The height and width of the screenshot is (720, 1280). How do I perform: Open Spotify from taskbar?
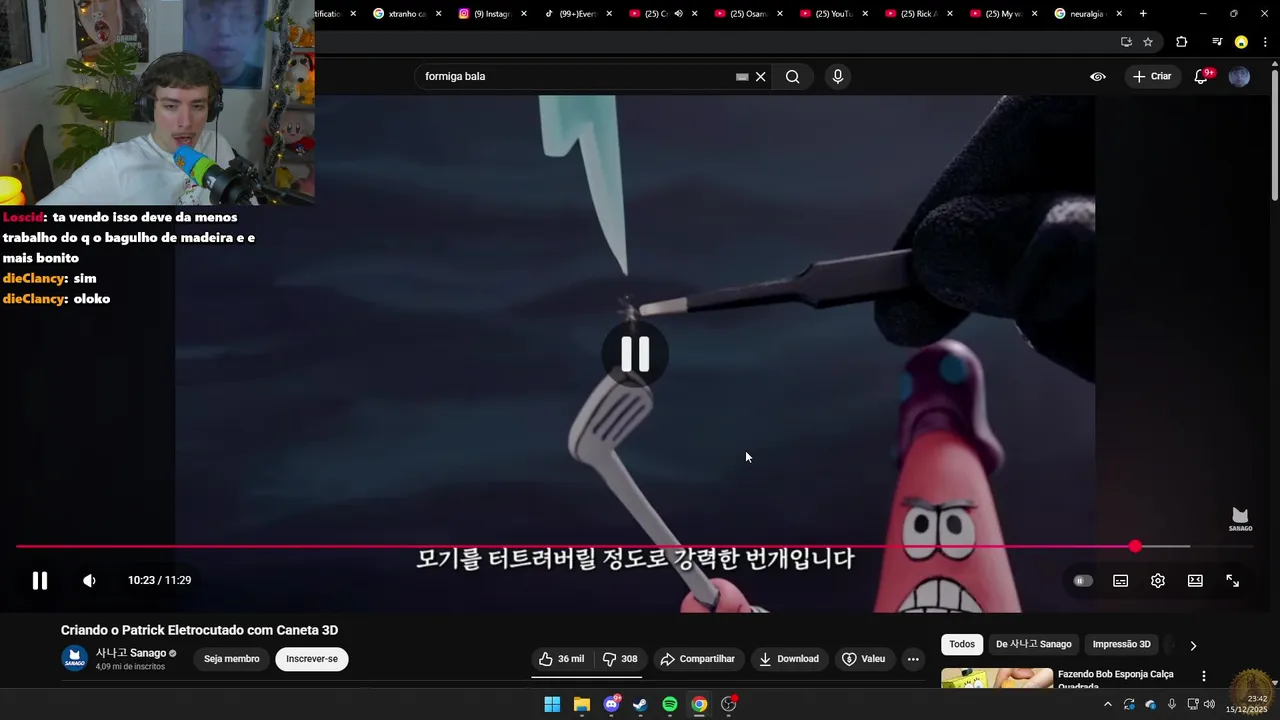tap(670, 705)
